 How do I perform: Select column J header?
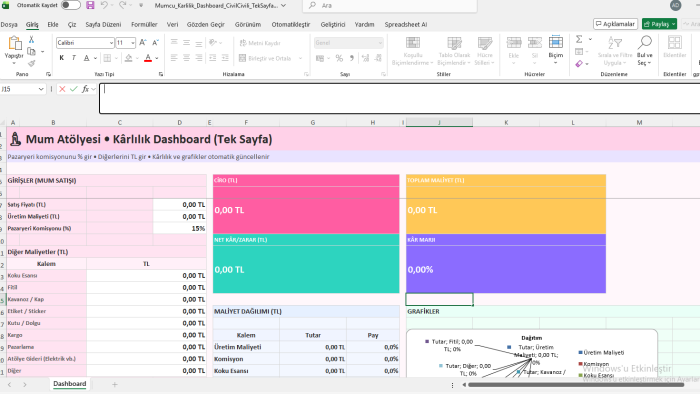439,122
